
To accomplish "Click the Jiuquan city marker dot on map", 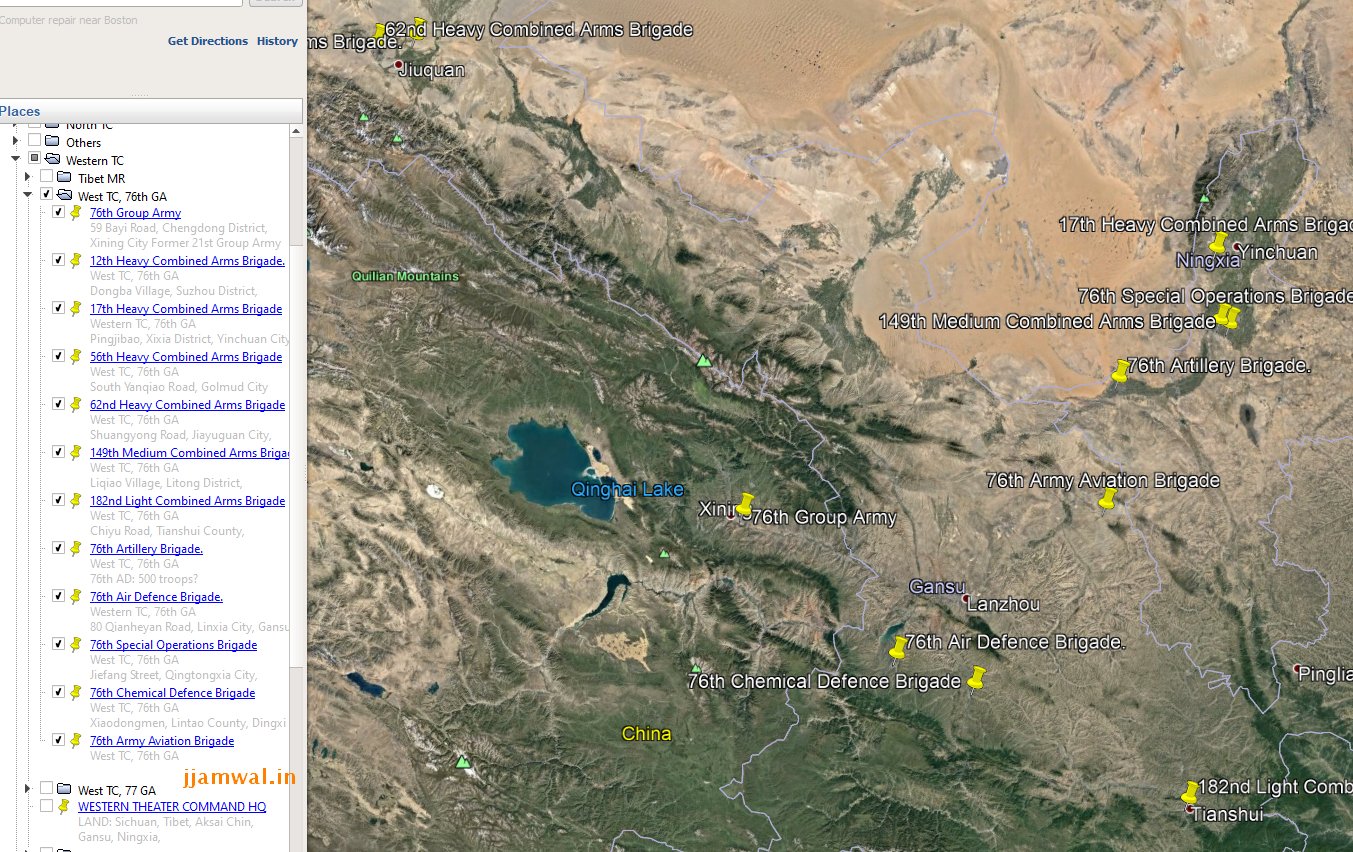I will (399, 65).
